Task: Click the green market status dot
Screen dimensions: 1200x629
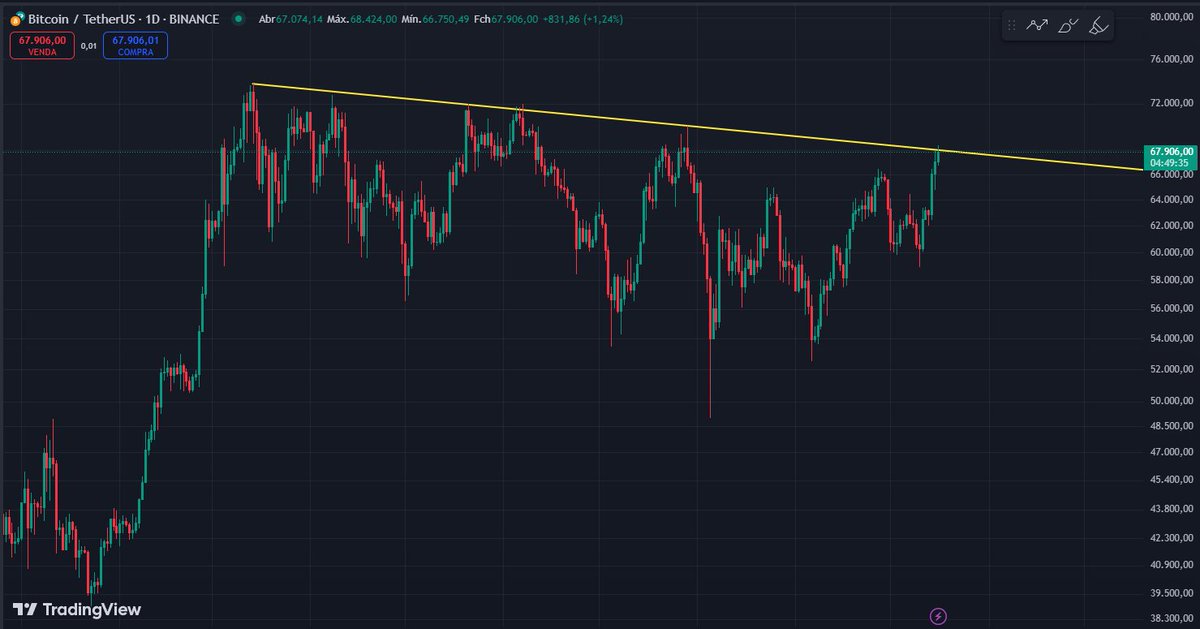Action: click(x=237, y=18)
